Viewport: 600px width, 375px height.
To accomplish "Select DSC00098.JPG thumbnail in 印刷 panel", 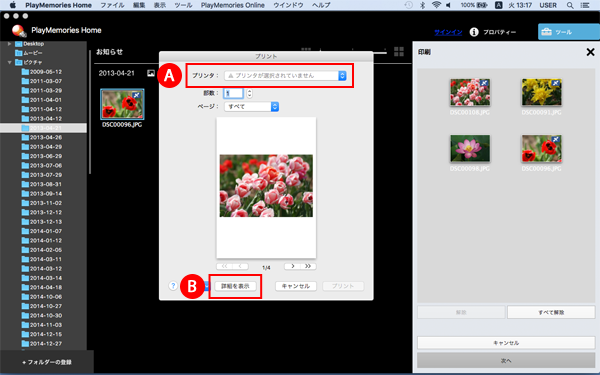I will pyautogui.click(x=470, y=148).
